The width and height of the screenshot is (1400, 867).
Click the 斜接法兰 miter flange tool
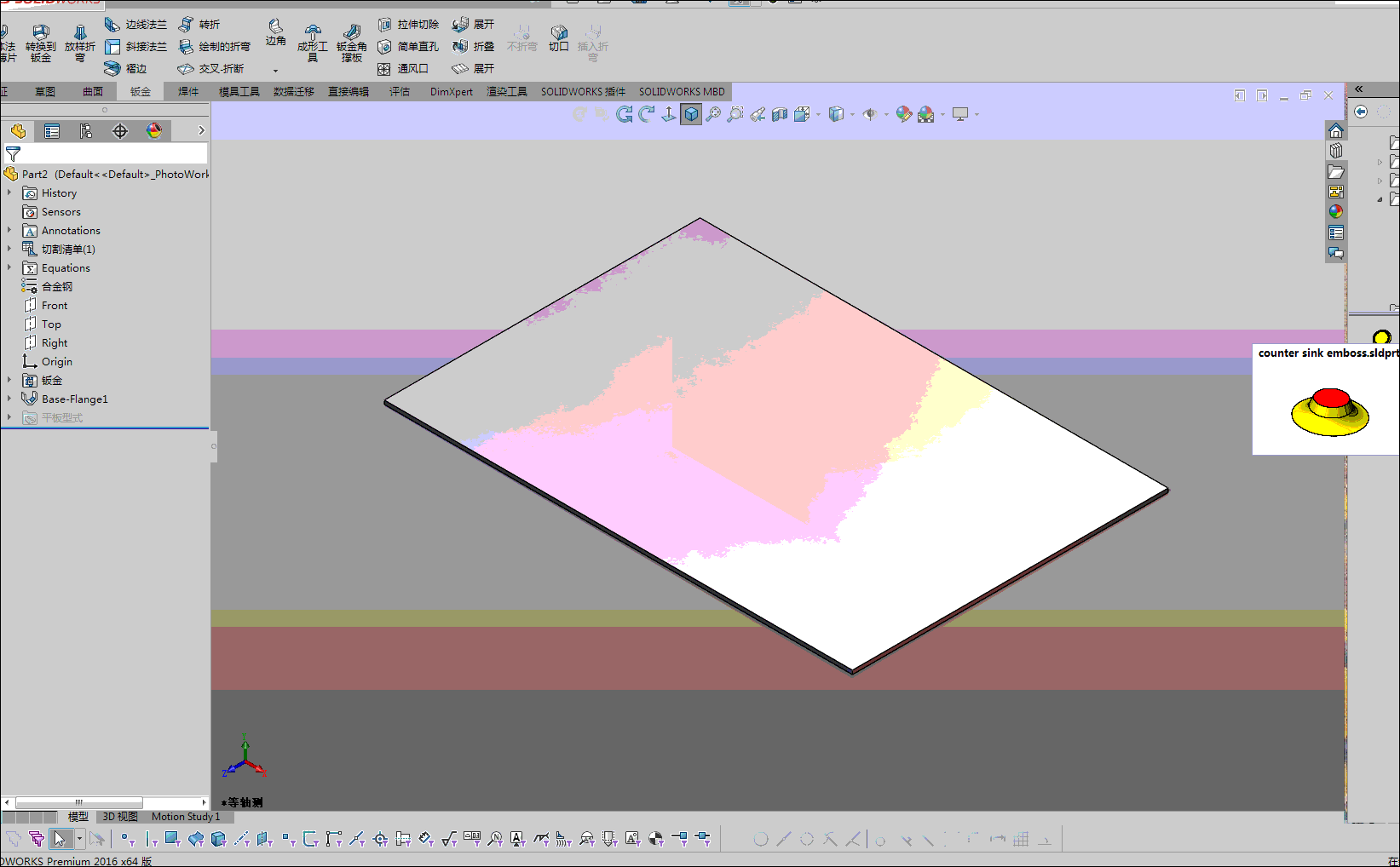coord(135,47)
